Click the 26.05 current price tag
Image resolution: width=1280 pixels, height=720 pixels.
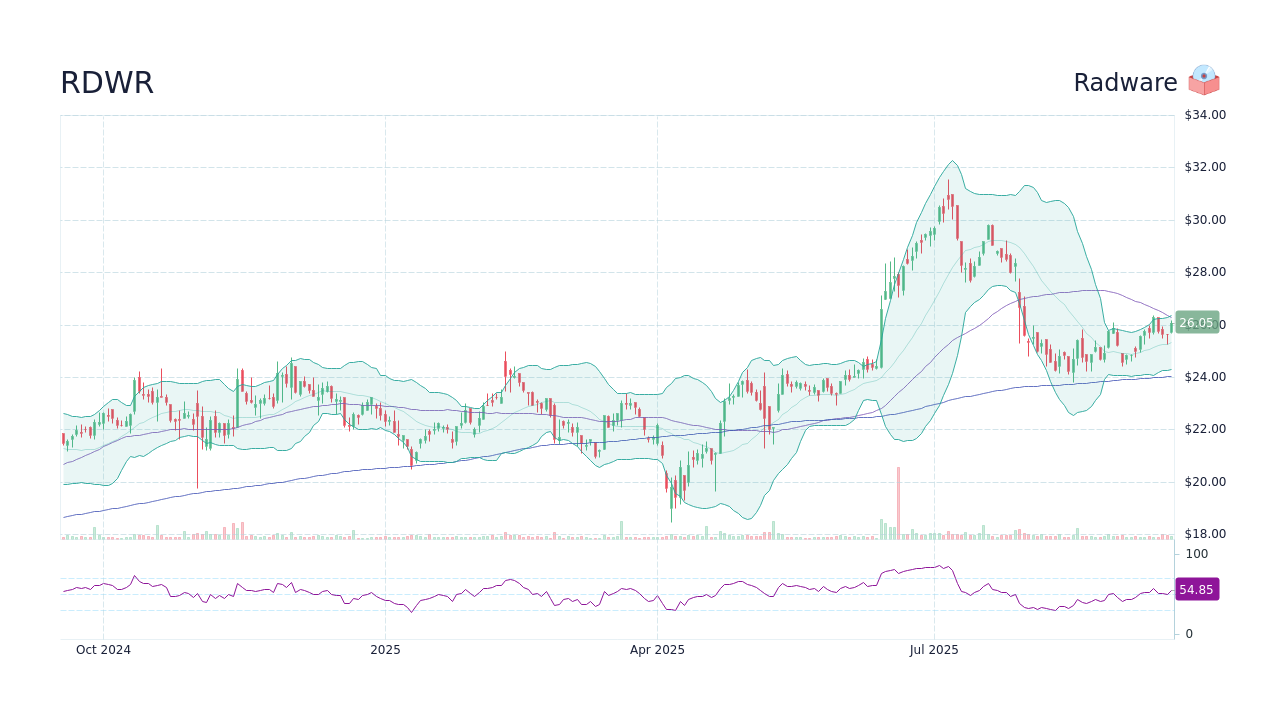(x=1197, y=323)
